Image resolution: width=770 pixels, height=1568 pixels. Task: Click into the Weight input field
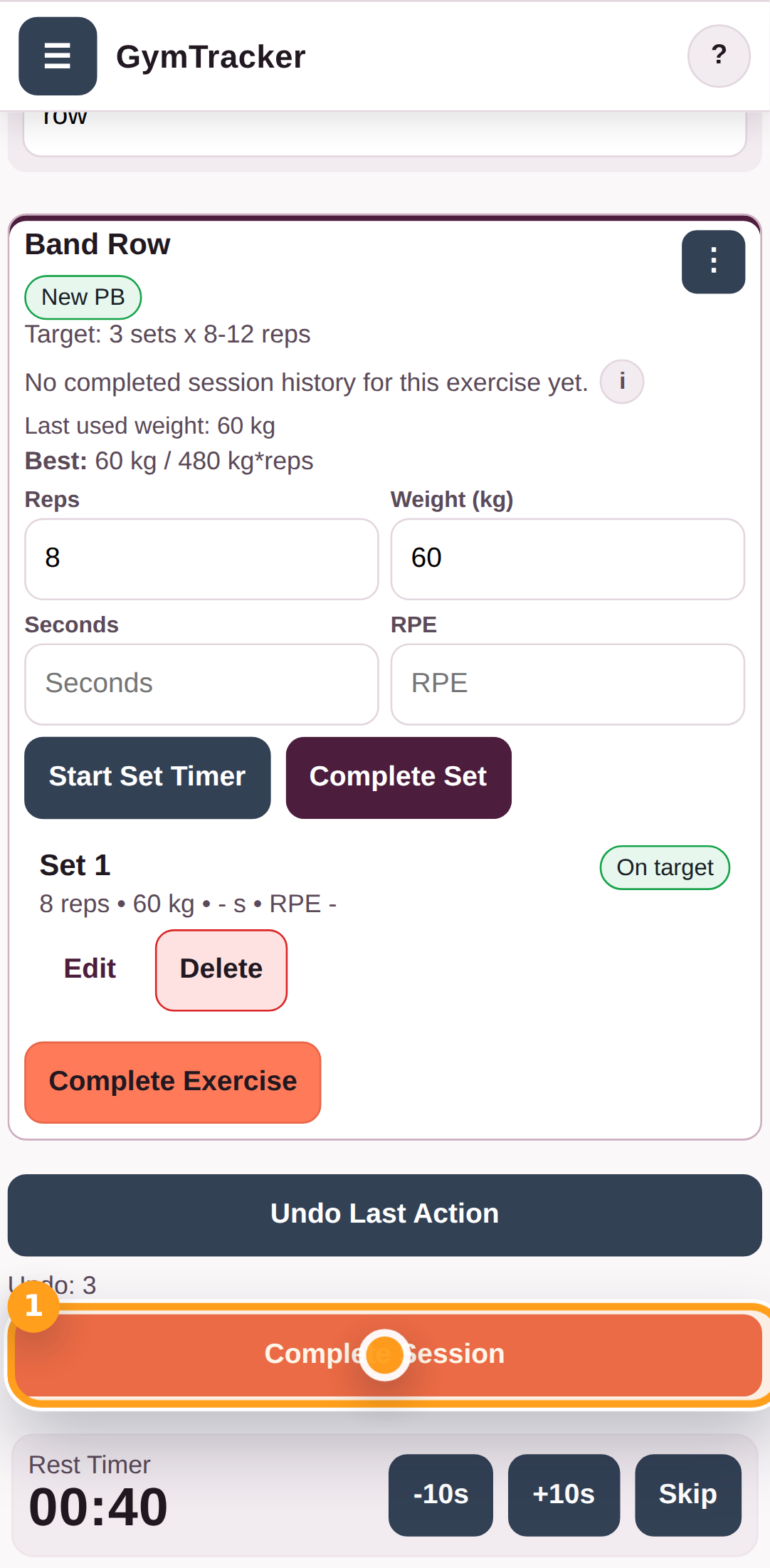tap(567, 559)
